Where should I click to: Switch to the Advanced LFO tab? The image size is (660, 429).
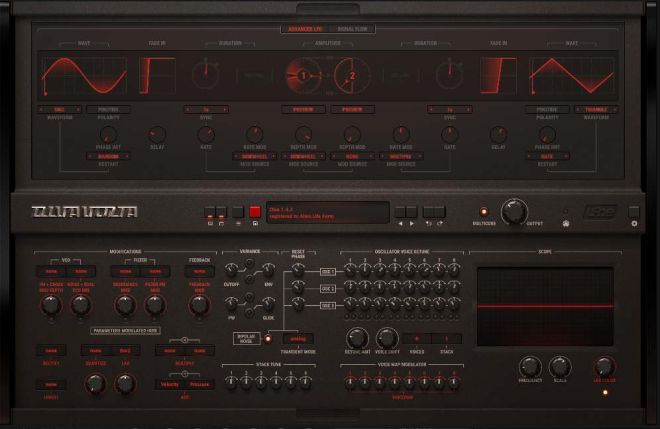pos(305,29)
